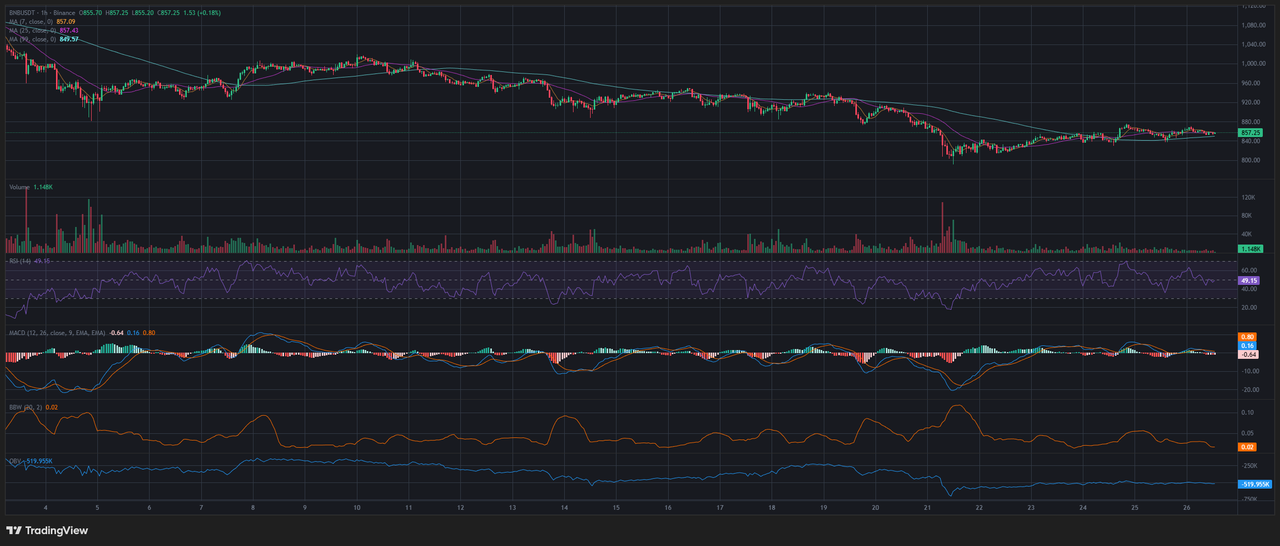Click the 1,000.00 price axis label
This screenshot has height=546, width=1280.
[x=1252, y=63]
